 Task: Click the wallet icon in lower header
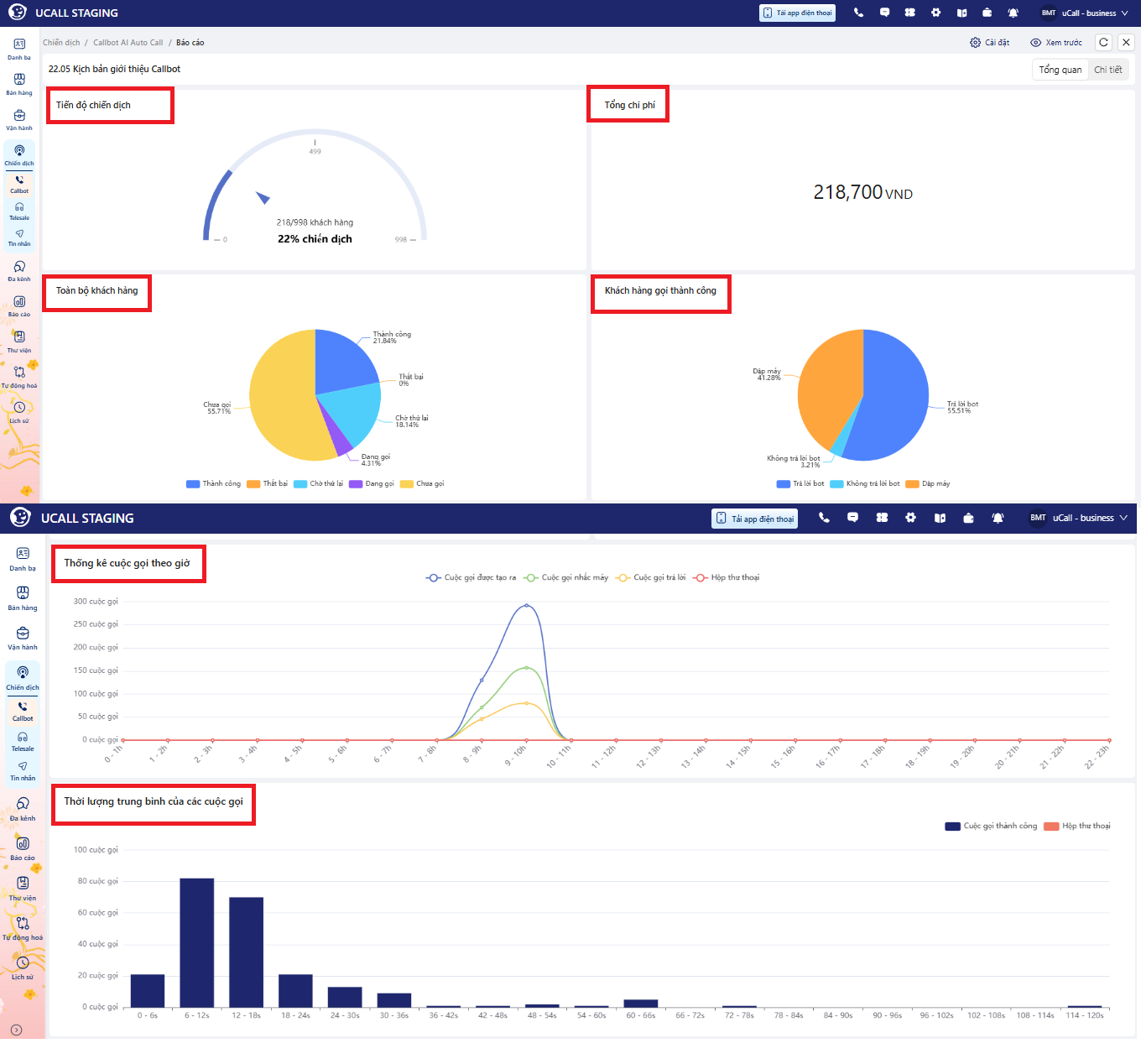point(968,518)
